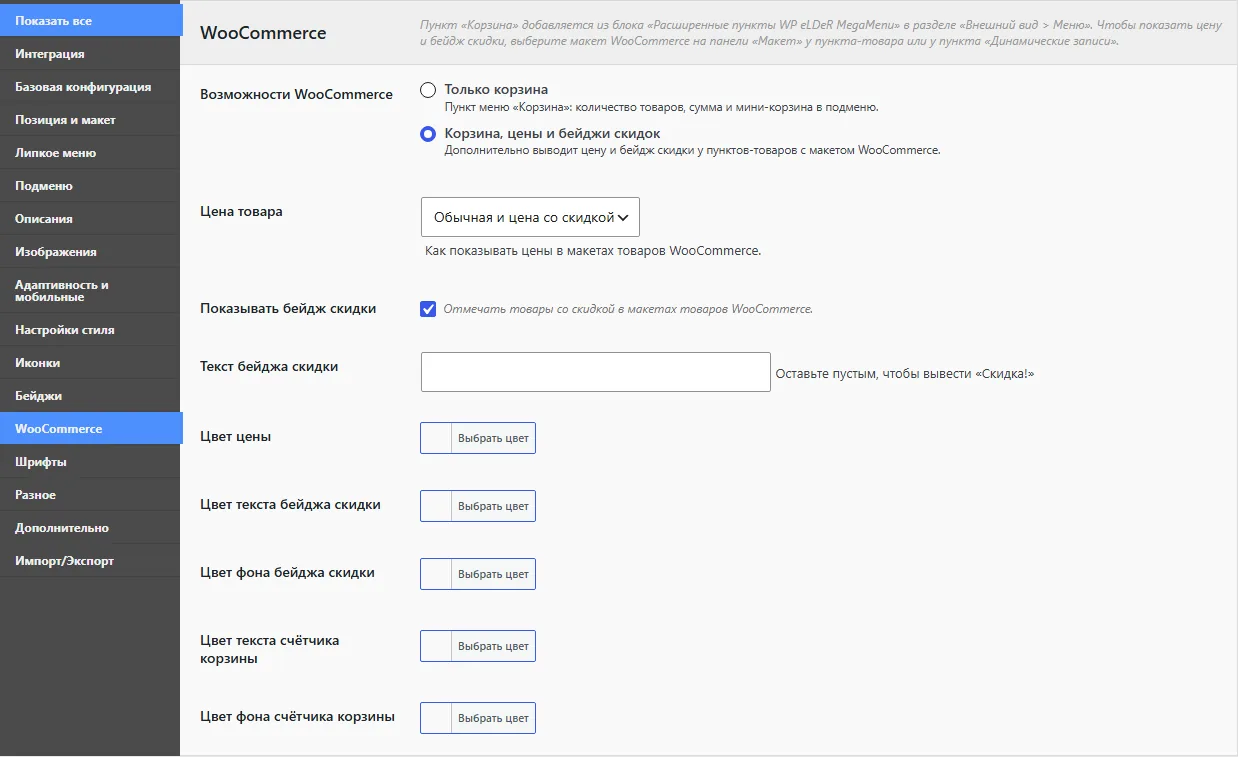Click the WooCommerce page heading

tap(263, 33)
